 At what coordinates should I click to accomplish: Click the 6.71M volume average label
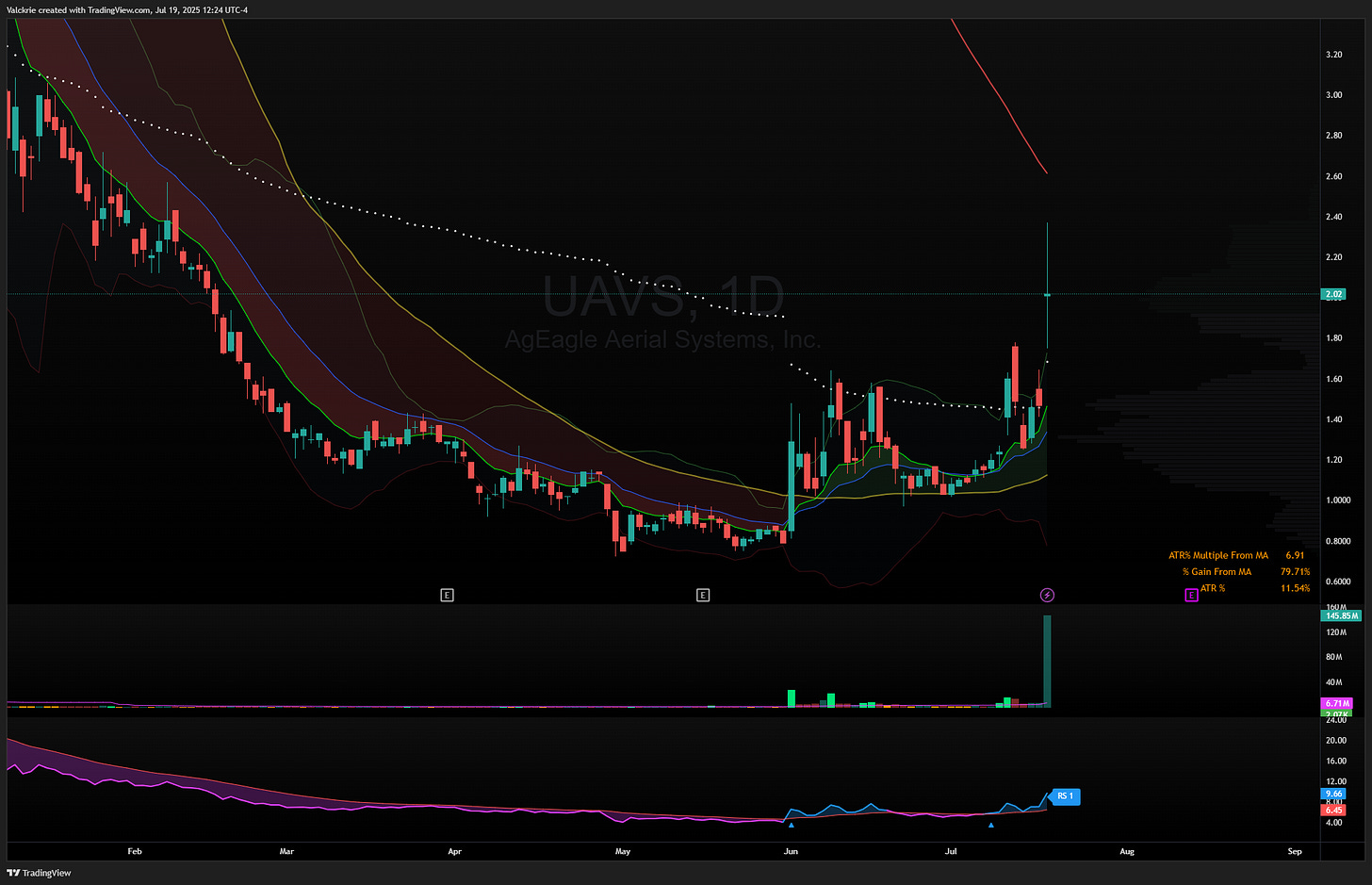coord(1337,703)
